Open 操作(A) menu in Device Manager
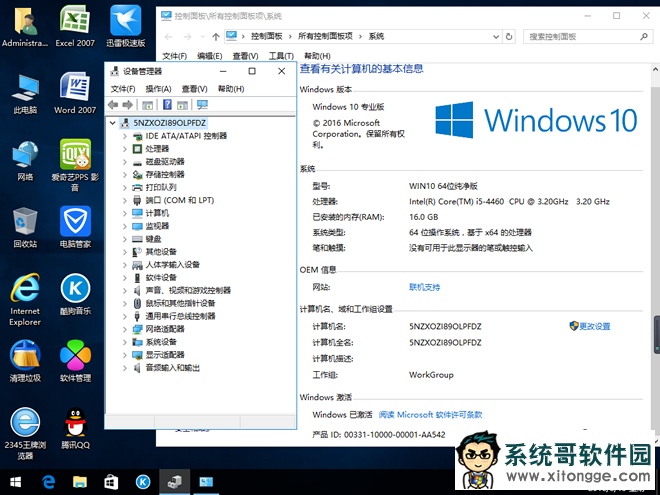 pos(158,89)
